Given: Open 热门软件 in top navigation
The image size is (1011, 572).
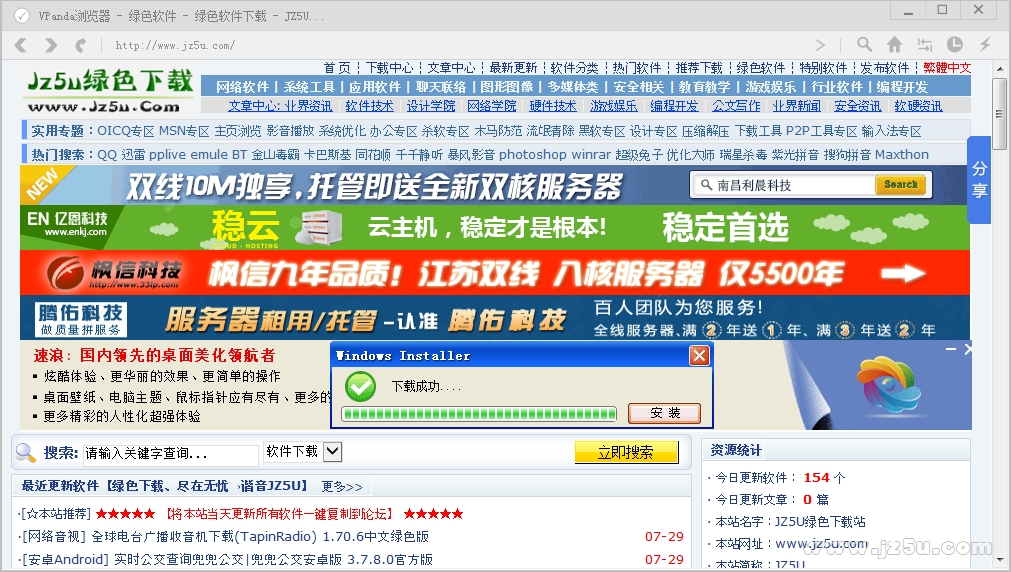Looking at the screenshot, I should tap(636, 68).
